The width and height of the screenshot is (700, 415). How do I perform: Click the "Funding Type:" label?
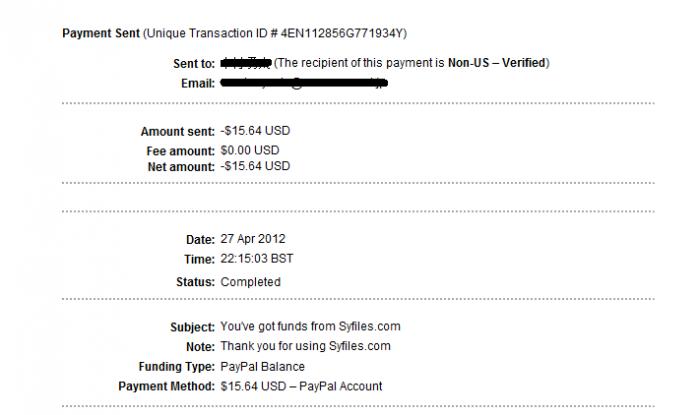pos(175,366)
